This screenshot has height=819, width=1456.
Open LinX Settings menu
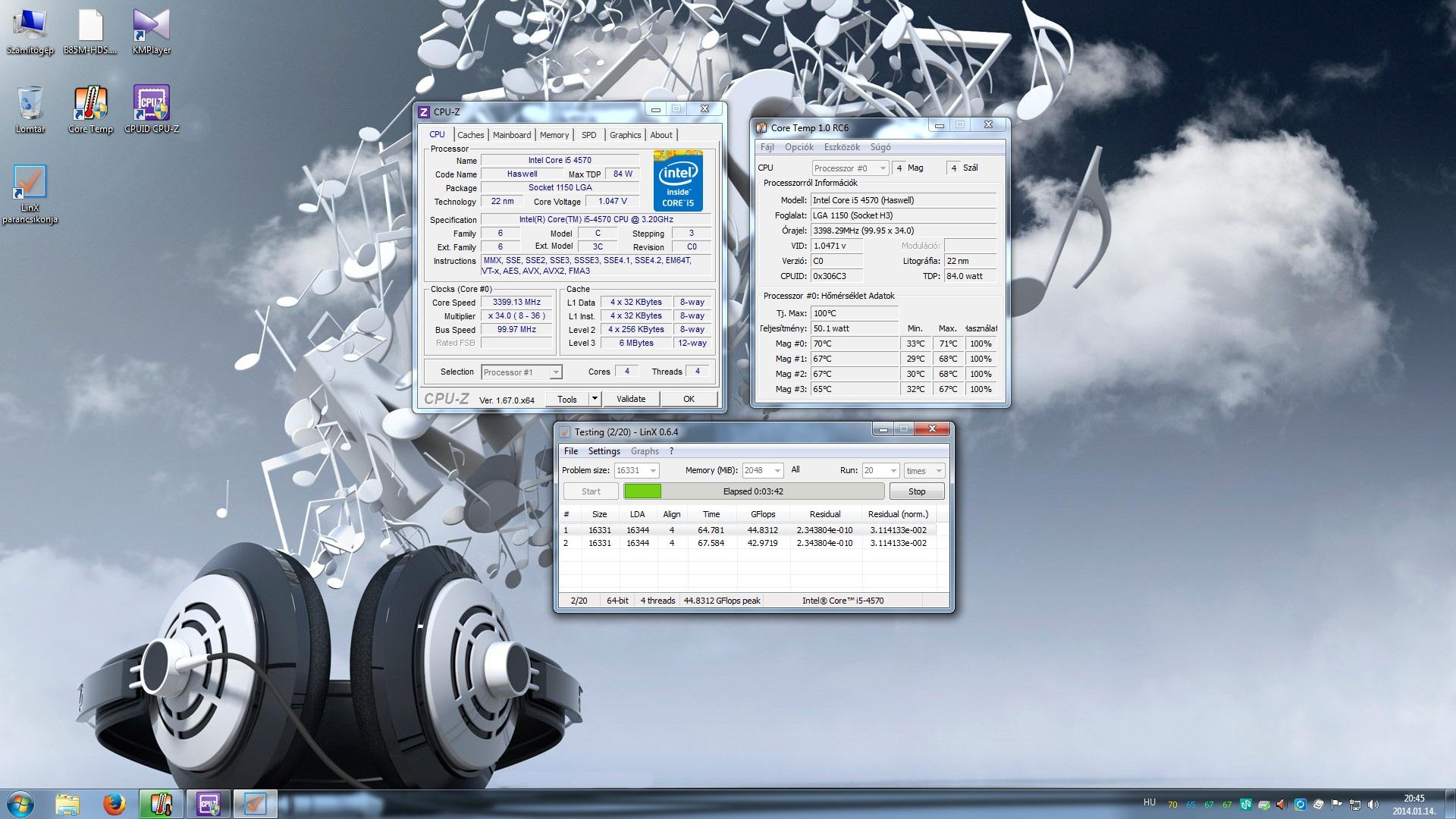pyautogui.click(x=604, y=451)
